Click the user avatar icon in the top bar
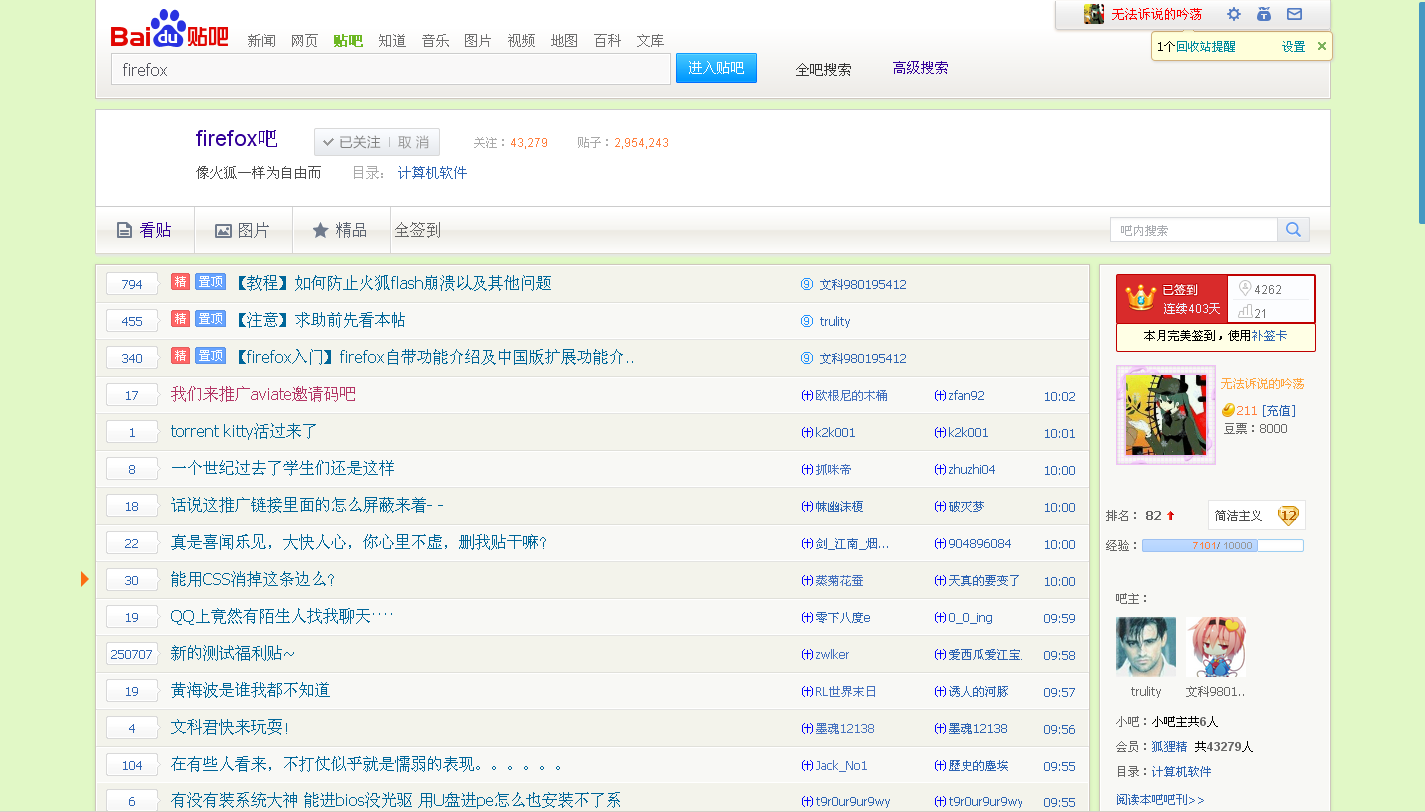The height and width of the screenshot is (812, 1425). tap(1094, 14)
